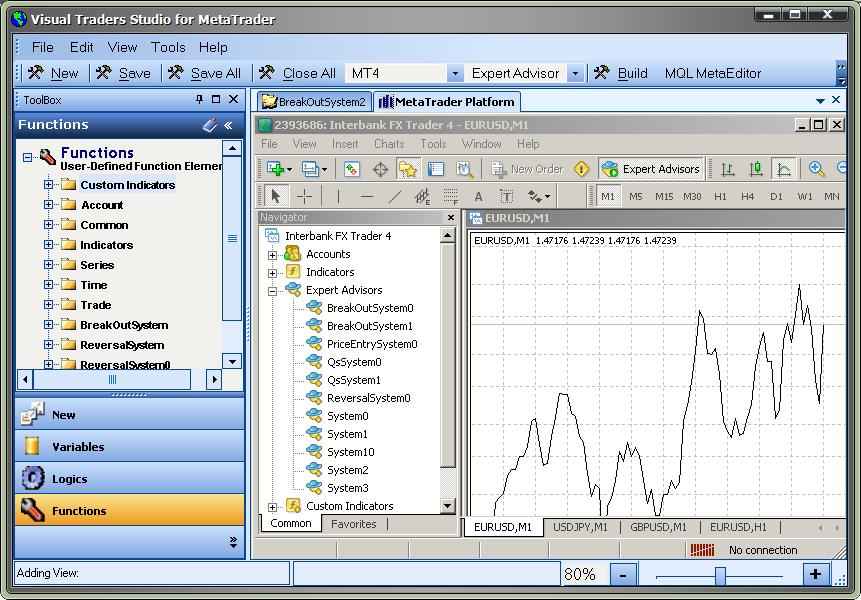Image resolution: width=861 pixels, height=600 pixels.
Task: Click the pencil icon in Functions header
Action: 210,125
